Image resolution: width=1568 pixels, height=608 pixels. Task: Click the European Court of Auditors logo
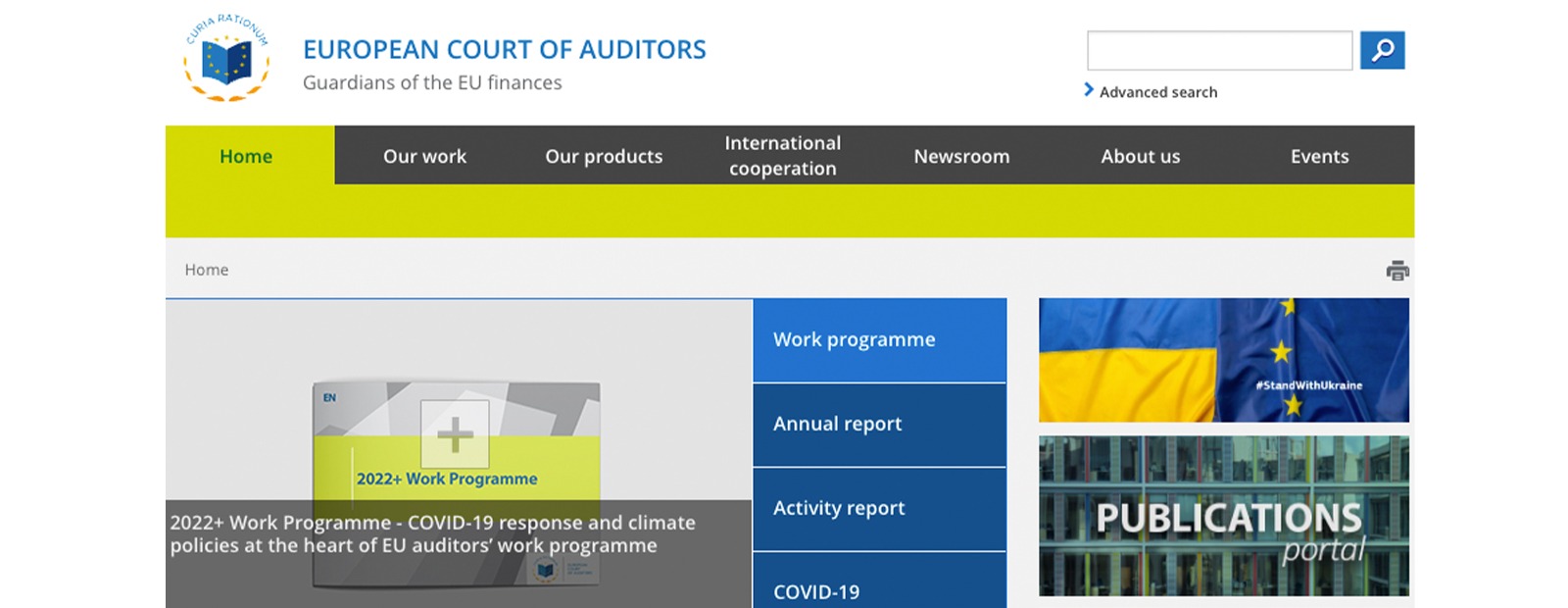click(x=226, y=58)
